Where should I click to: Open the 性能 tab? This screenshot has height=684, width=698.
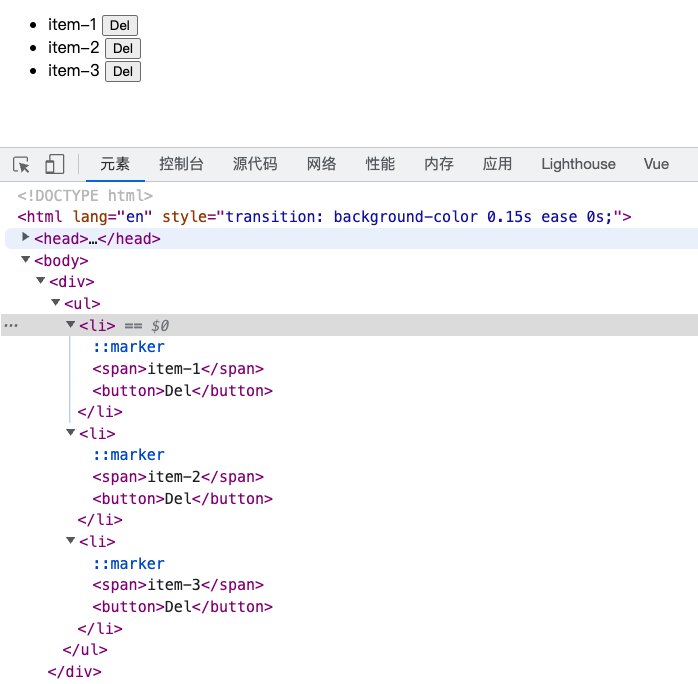click(x=380, y=164)
